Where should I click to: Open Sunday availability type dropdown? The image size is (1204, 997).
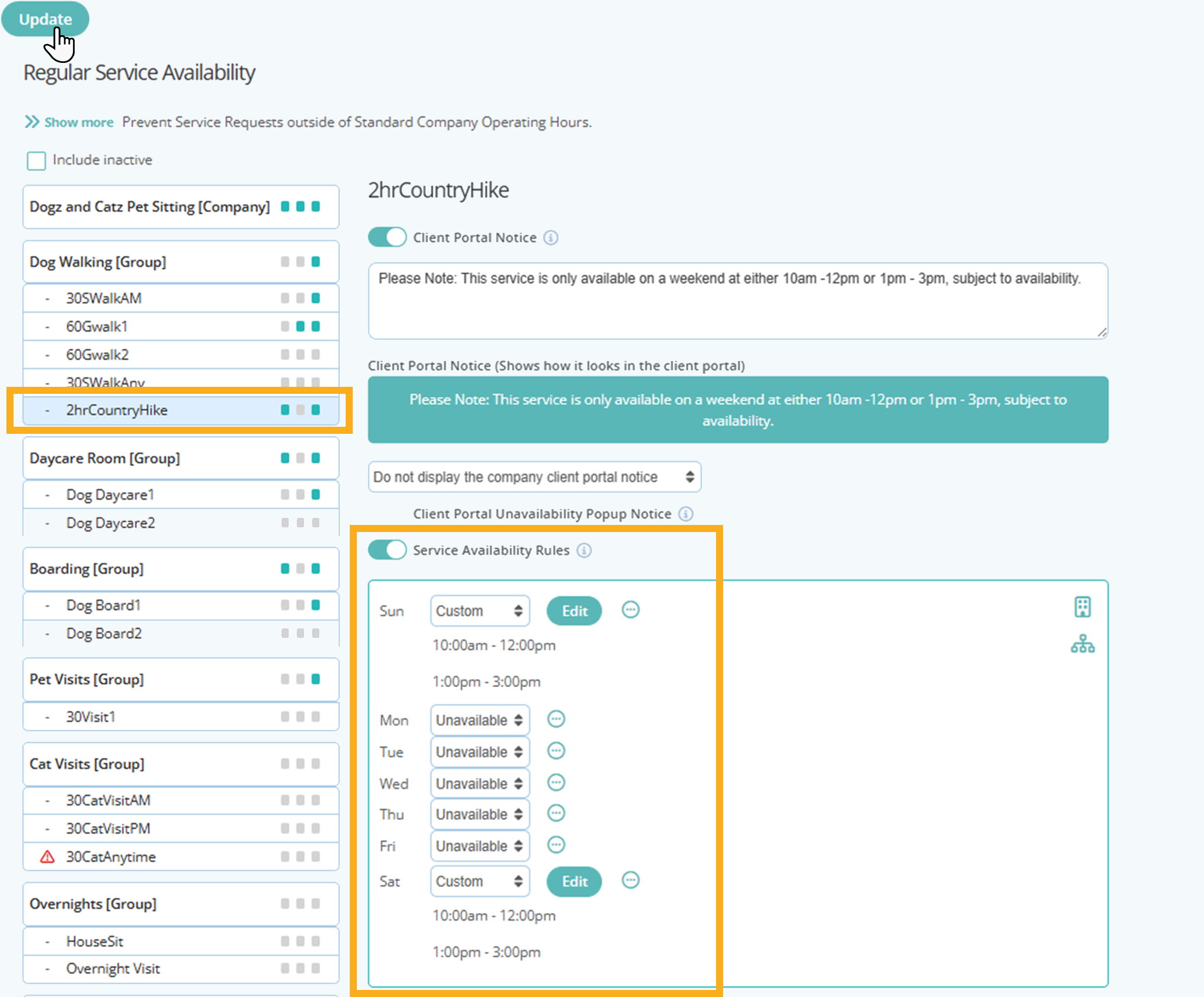pyautogui.click(x=479, y=611)
